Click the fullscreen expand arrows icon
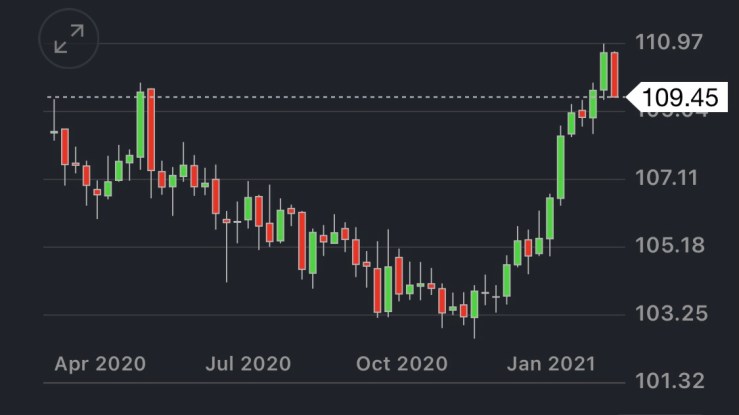The image size is (739, 415). pos(69,39)
